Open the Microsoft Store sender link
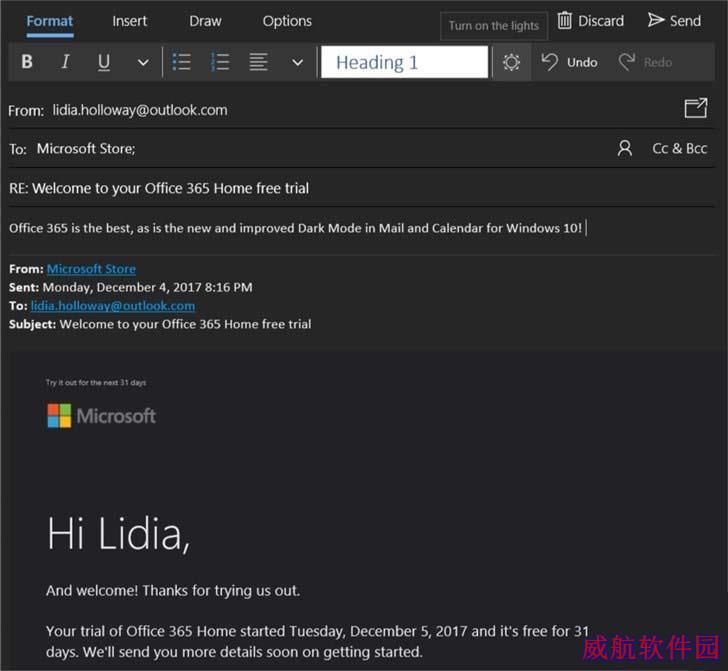 point(91,269)
